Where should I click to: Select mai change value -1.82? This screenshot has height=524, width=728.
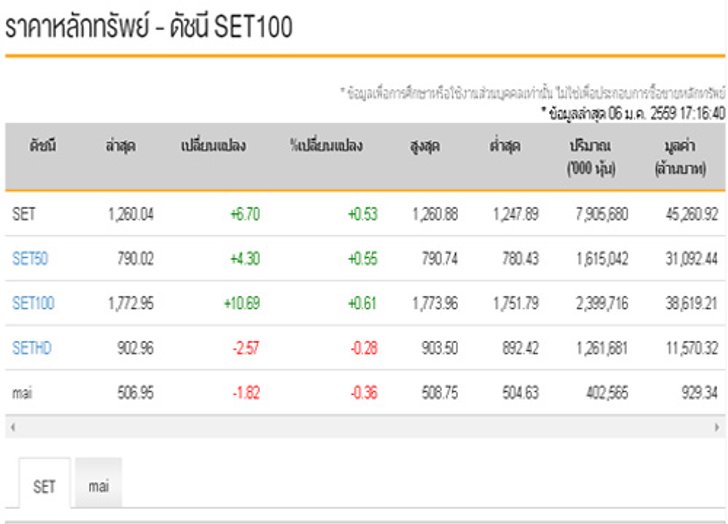pyautogui.click(x=246, y=393)
